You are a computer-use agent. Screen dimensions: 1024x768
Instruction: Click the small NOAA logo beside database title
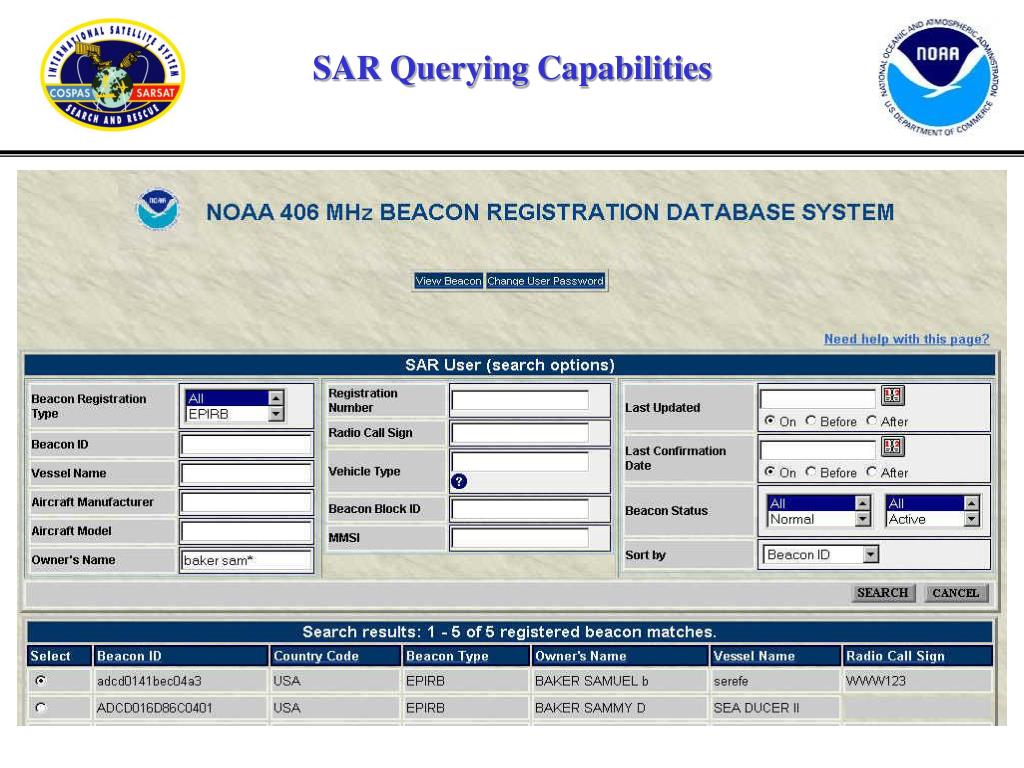click(157, 209)
